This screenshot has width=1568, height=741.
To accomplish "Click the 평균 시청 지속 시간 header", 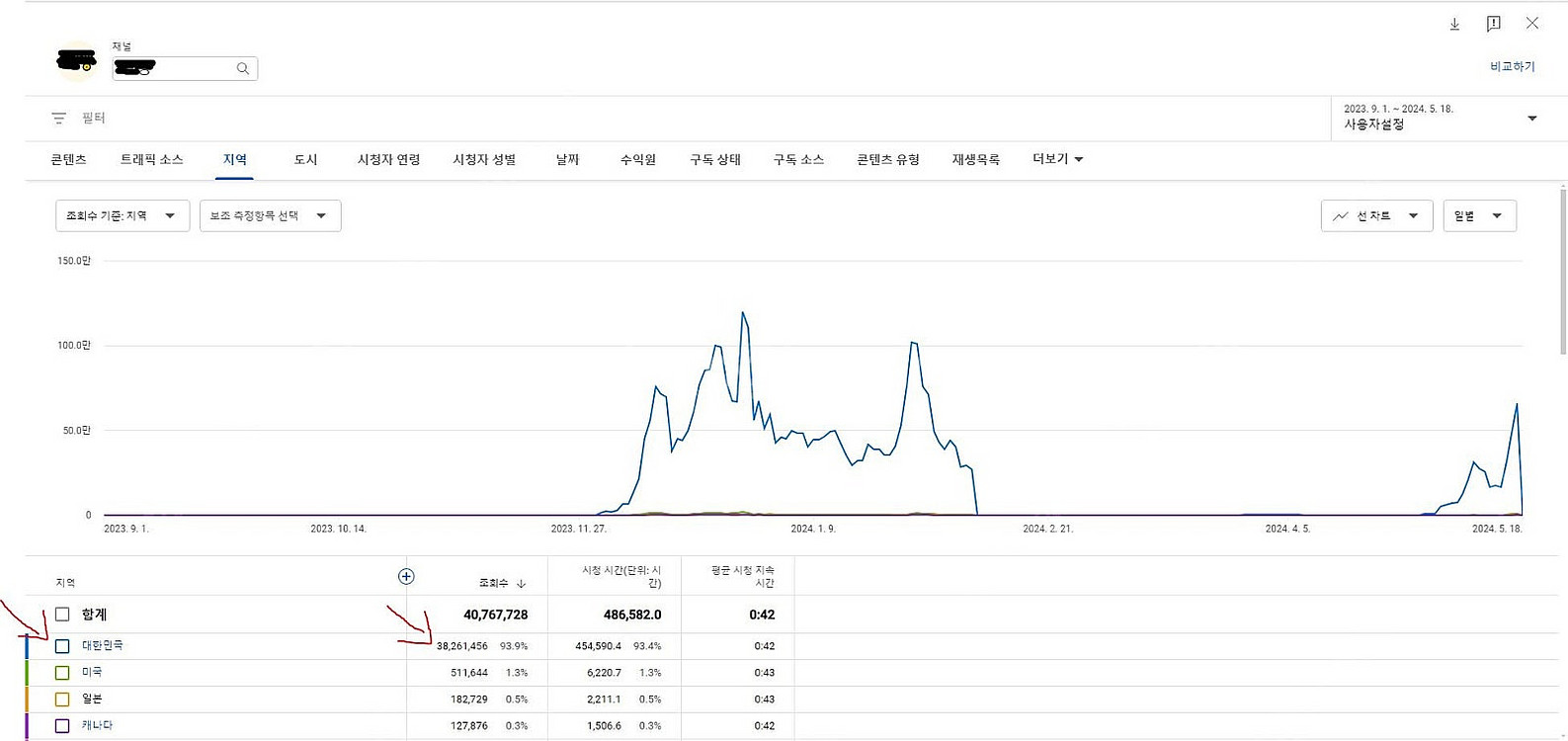I will click(743, 577).
